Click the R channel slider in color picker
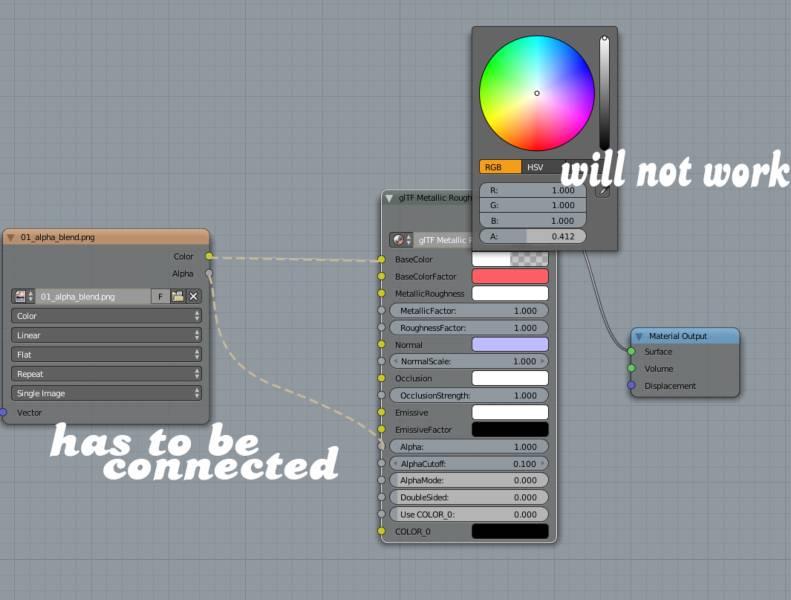The image size is (791, 600). pyautogui.click(x=533, y=190)
